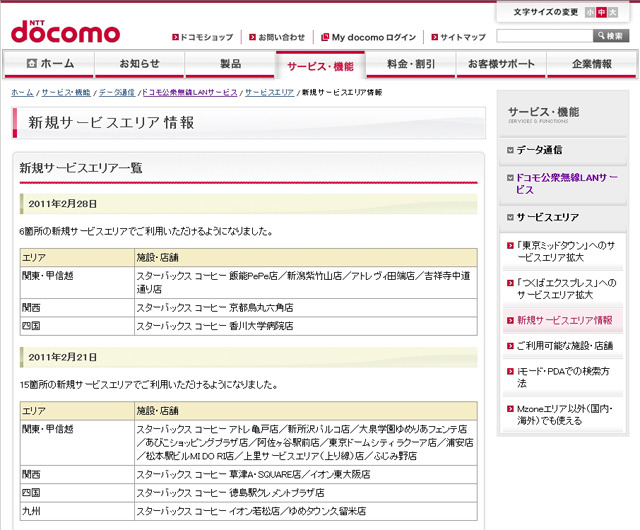Click the arrow icon beside iモード・PDA link
This screenshot has width=640, height=530.
(x=510, y=371)
